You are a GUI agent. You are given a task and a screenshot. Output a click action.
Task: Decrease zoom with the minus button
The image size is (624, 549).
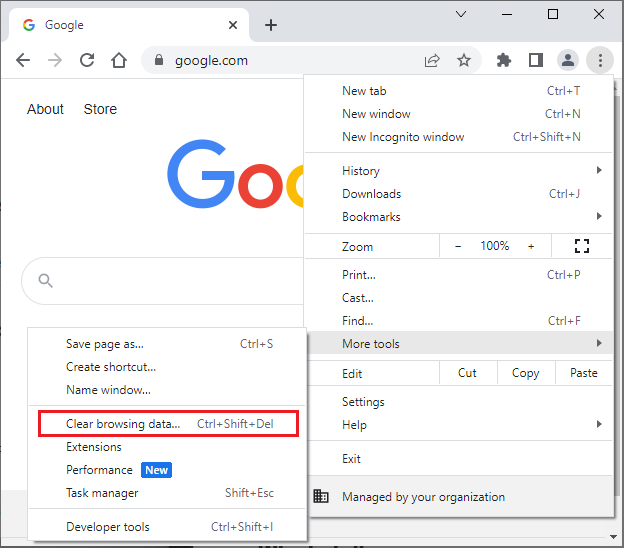coord(458,246)
